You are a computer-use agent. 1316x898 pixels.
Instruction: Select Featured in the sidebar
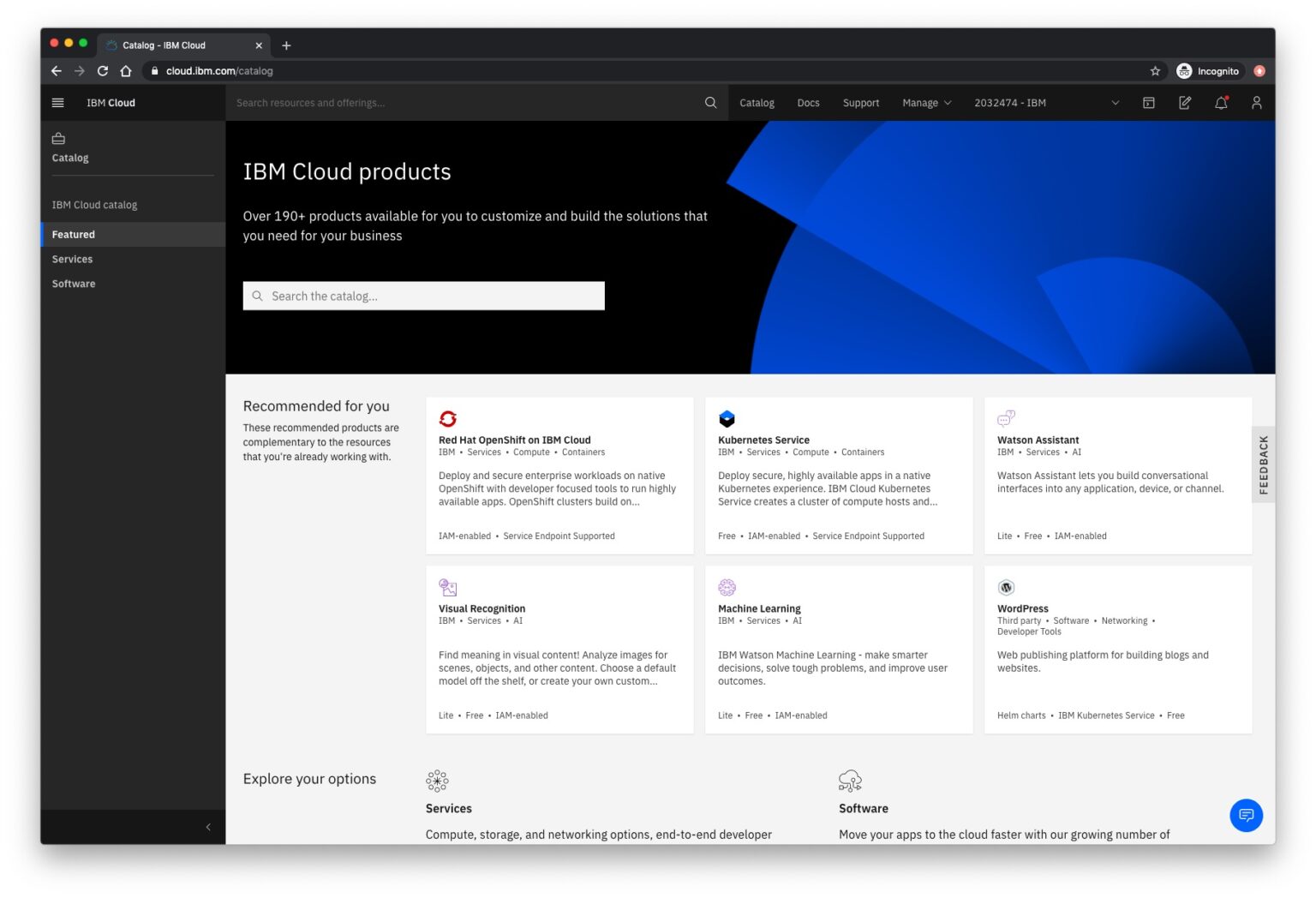[133, 235]
